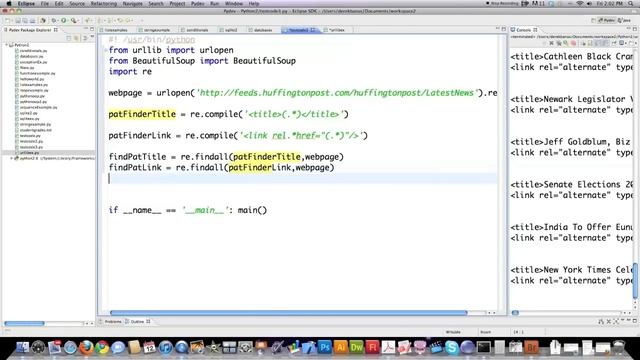Viewport: 640px width, 360px height.
Task: Open the File menu
Action: (x=44, y=3)
